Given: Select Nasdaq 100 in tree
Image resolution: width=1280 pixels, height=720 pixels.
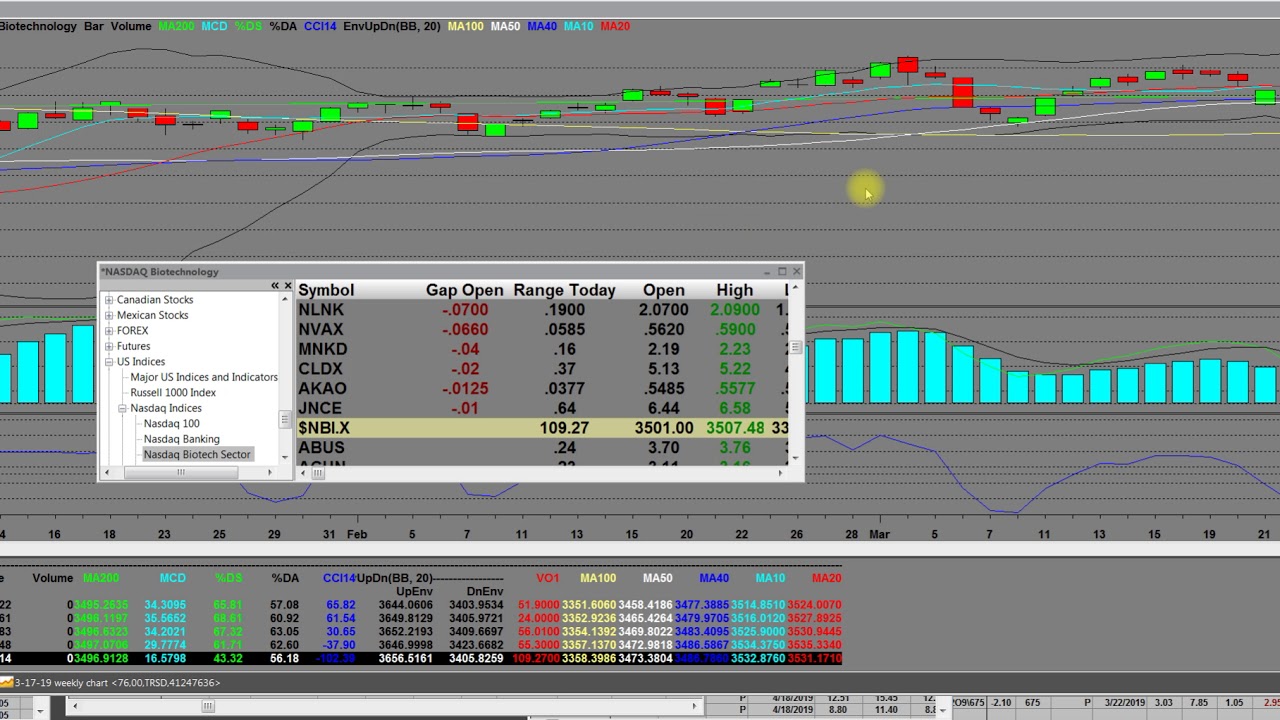Looking at the screenshot, I should click(171, 424).
